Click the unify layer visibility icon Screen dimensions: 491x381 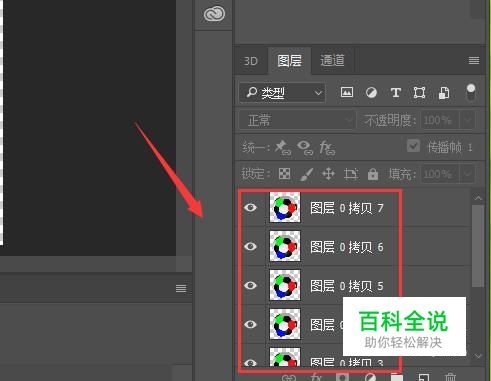(x=305, y=147)
